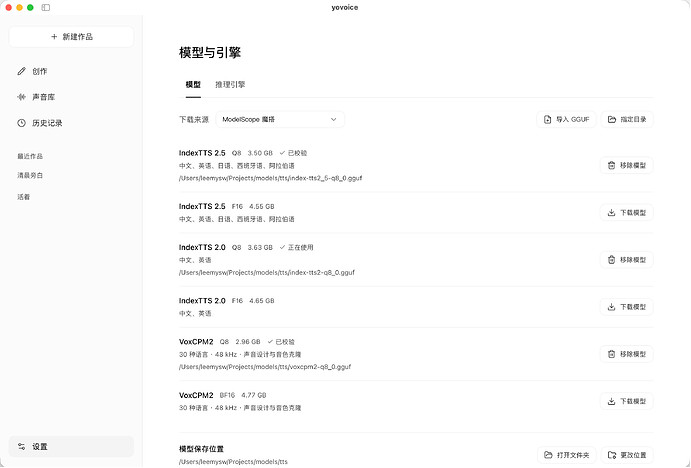Click the 更改位置 button
Viewport: 691px width, 468px height.
click(x=627, y=455)
